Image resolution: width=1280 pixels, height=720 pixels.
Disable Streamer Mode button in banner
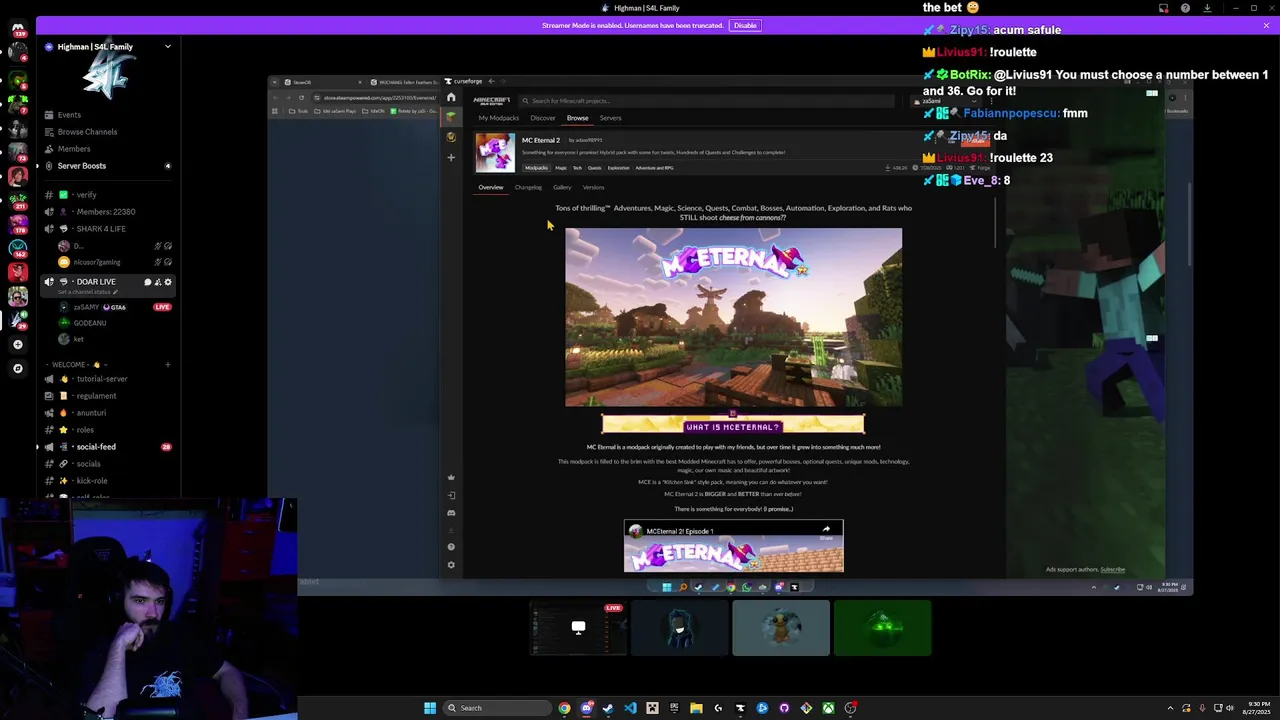[745, 25]
